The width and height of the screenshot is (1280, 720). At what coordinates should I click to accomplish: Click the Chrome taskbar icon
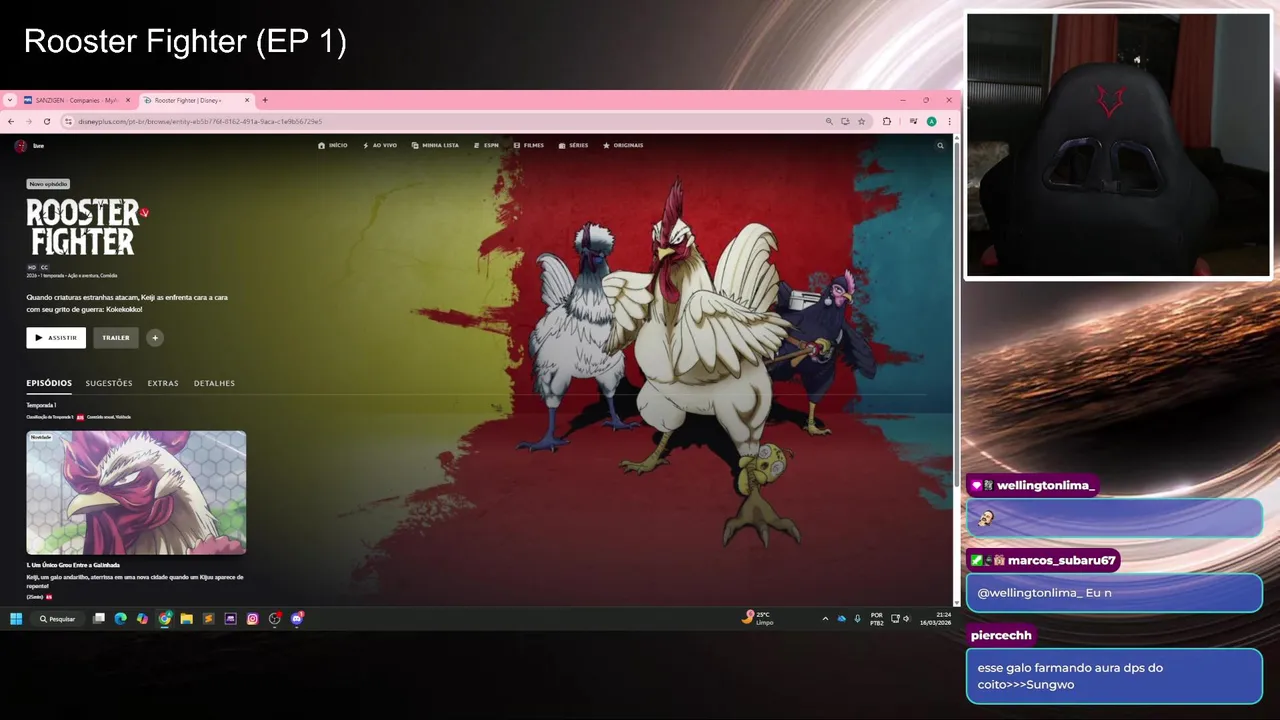coord(165,619)
